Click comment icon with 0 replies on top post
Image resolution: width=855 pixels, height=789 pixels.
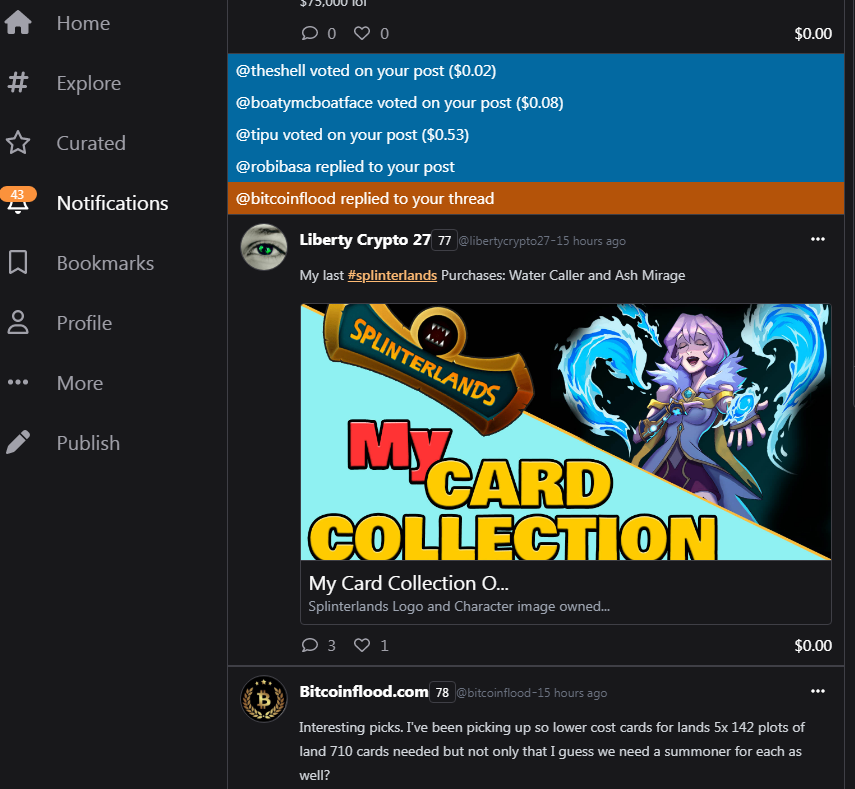coord(310,33)
